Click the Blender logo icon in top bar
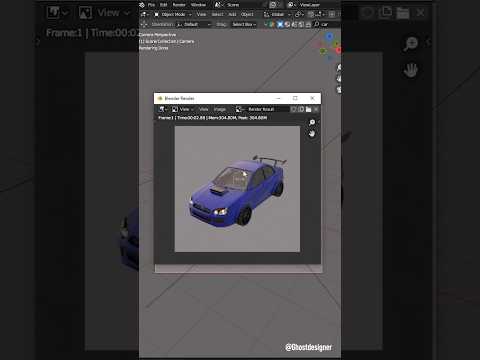 [x=142, y=5]
